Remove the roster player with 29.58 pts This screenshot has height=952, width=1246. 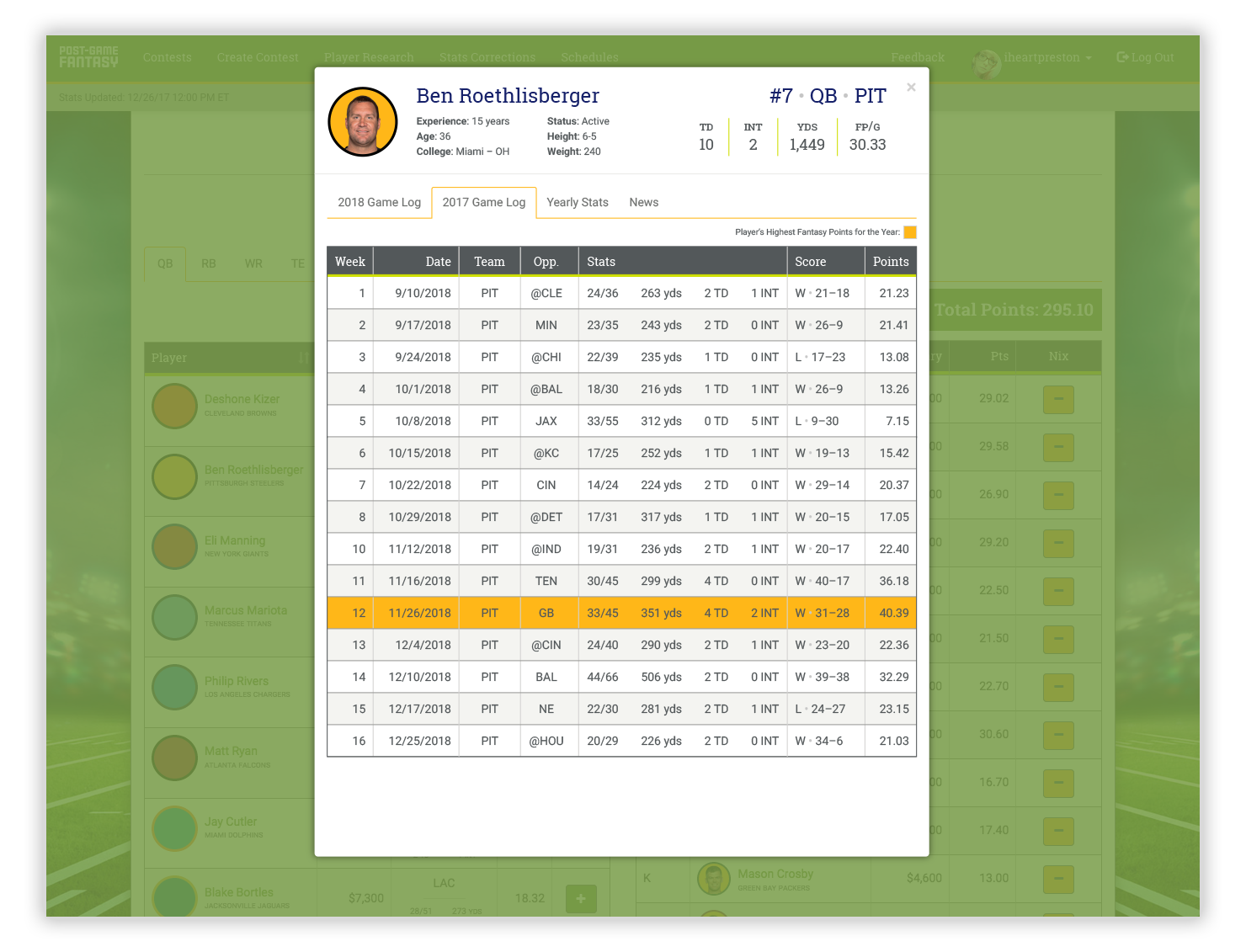[1058, 447]
